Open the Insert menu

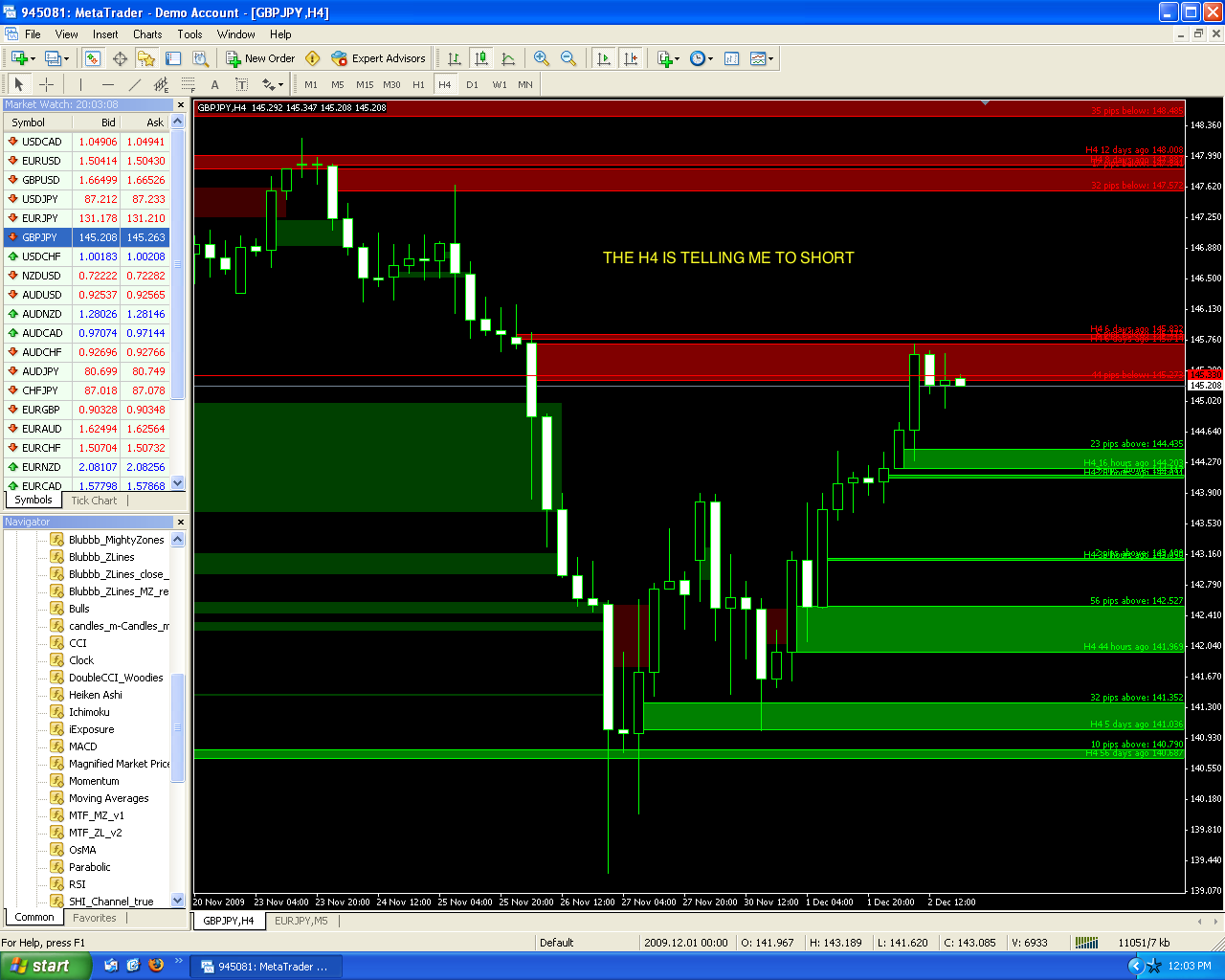105,34
